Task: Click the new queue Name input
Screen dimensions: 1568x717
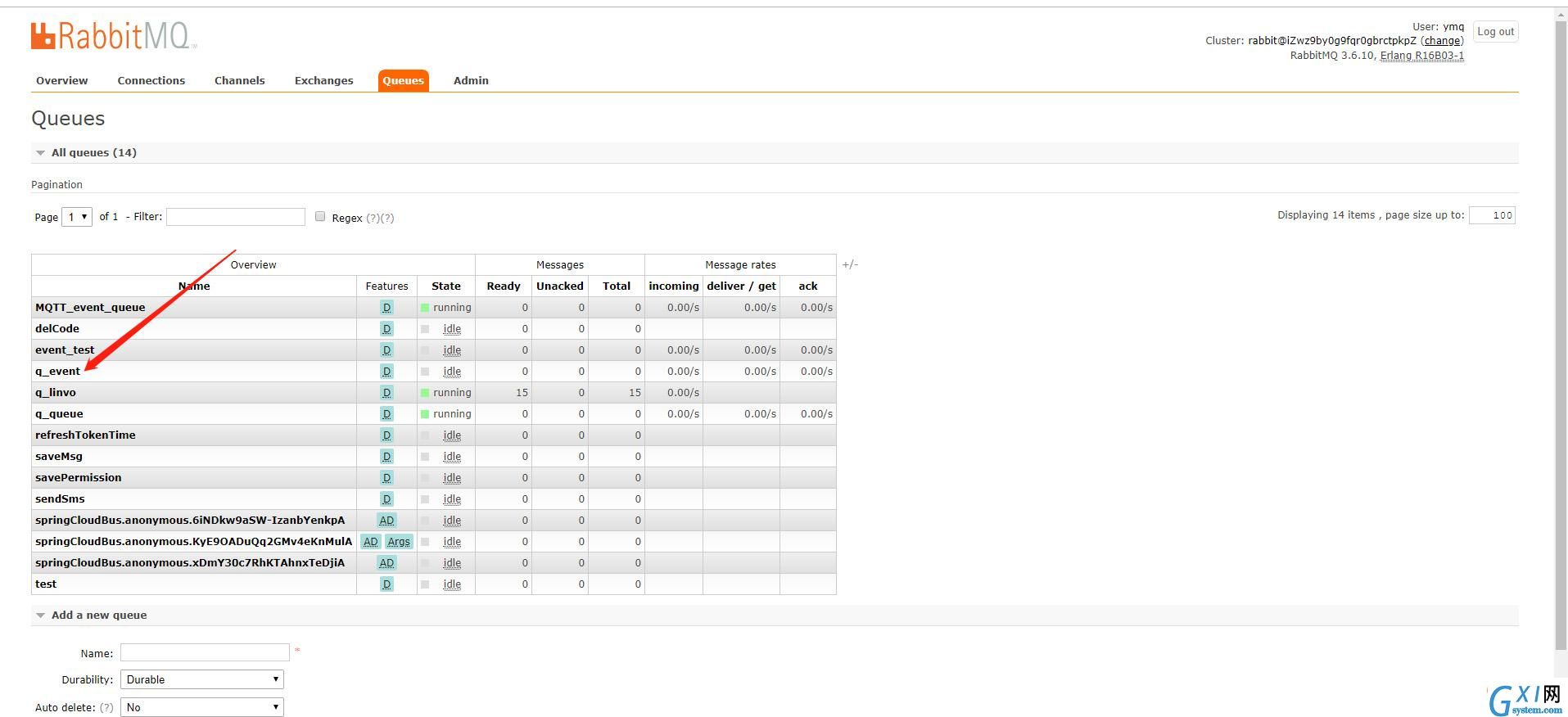Action: (205, 652)
